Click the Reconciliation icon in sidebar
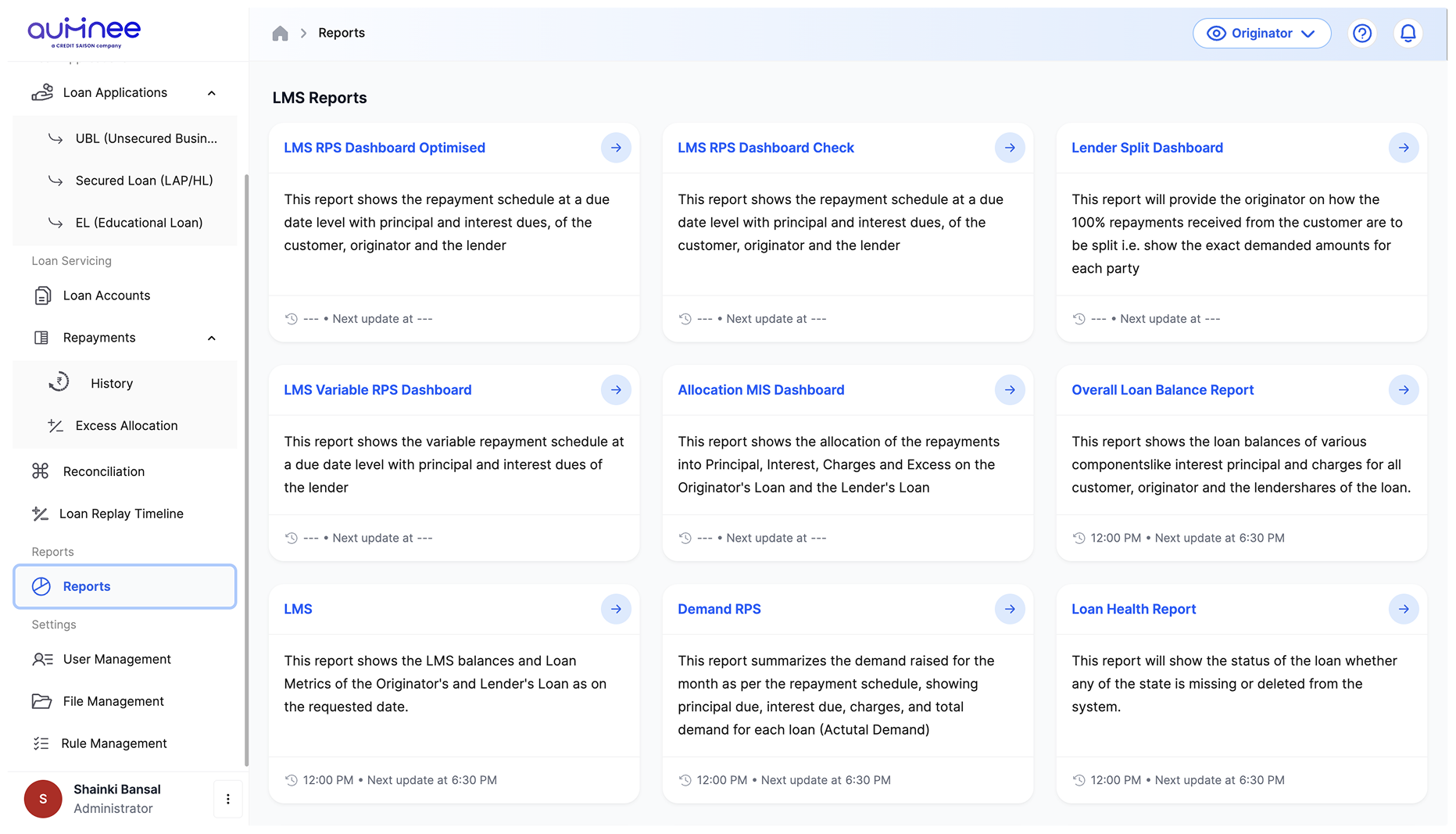The height and width of the screenshot is (834, 1456). pos(41,471)
